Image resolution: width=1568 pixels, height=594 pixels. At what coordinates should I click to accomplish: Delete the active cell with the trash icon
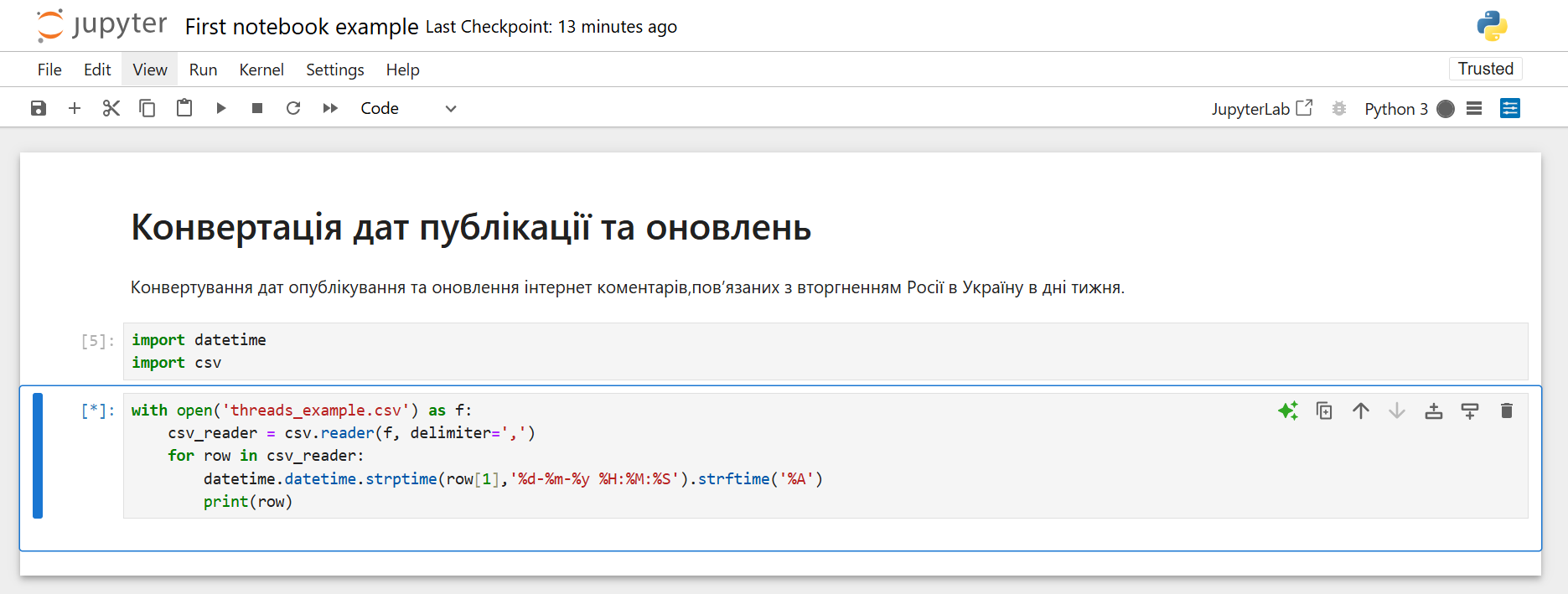(x=1506, y=411)
